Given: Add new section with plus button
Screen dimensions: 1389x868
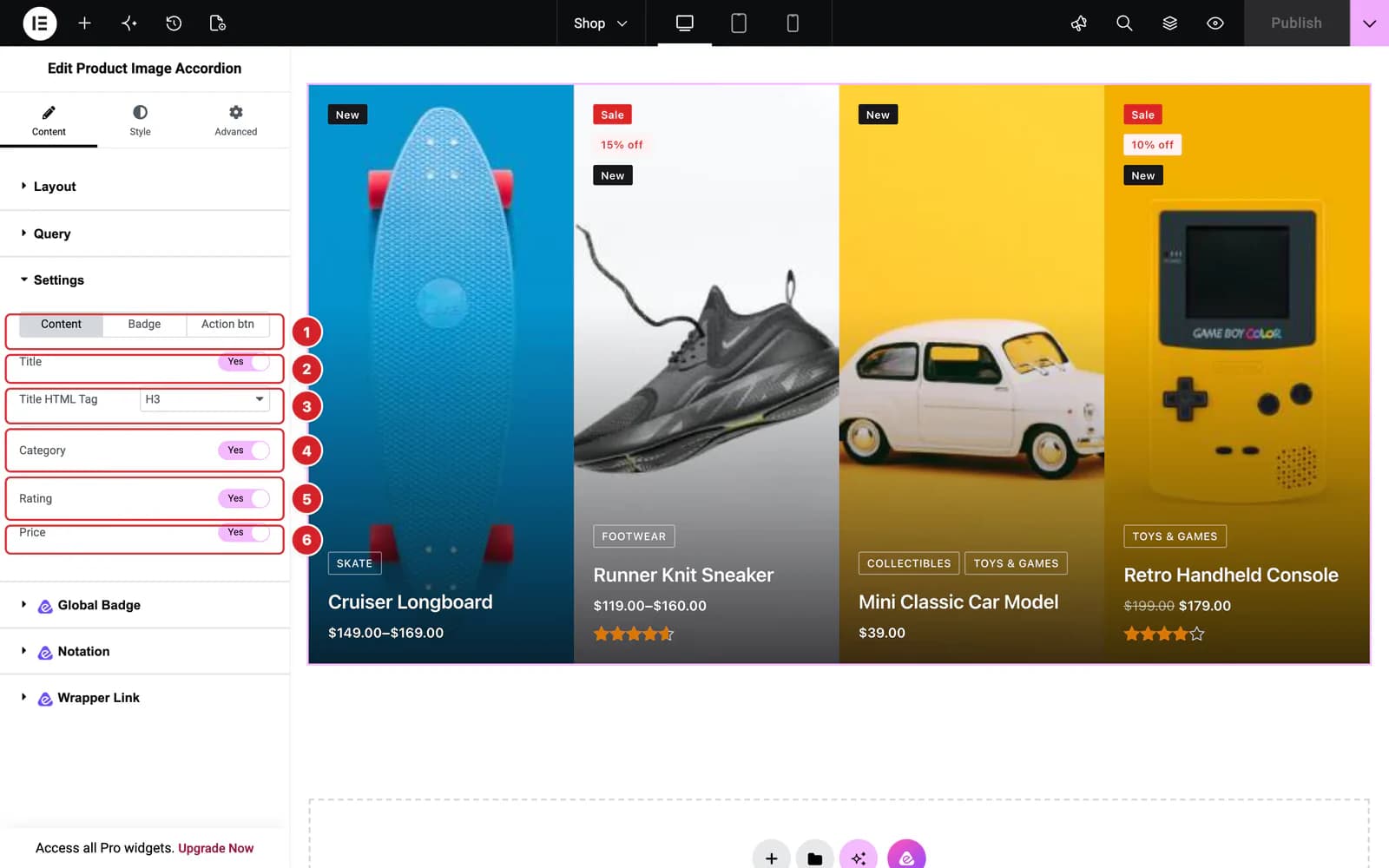Looking at the screenshot, I should [x=771, y=854].
